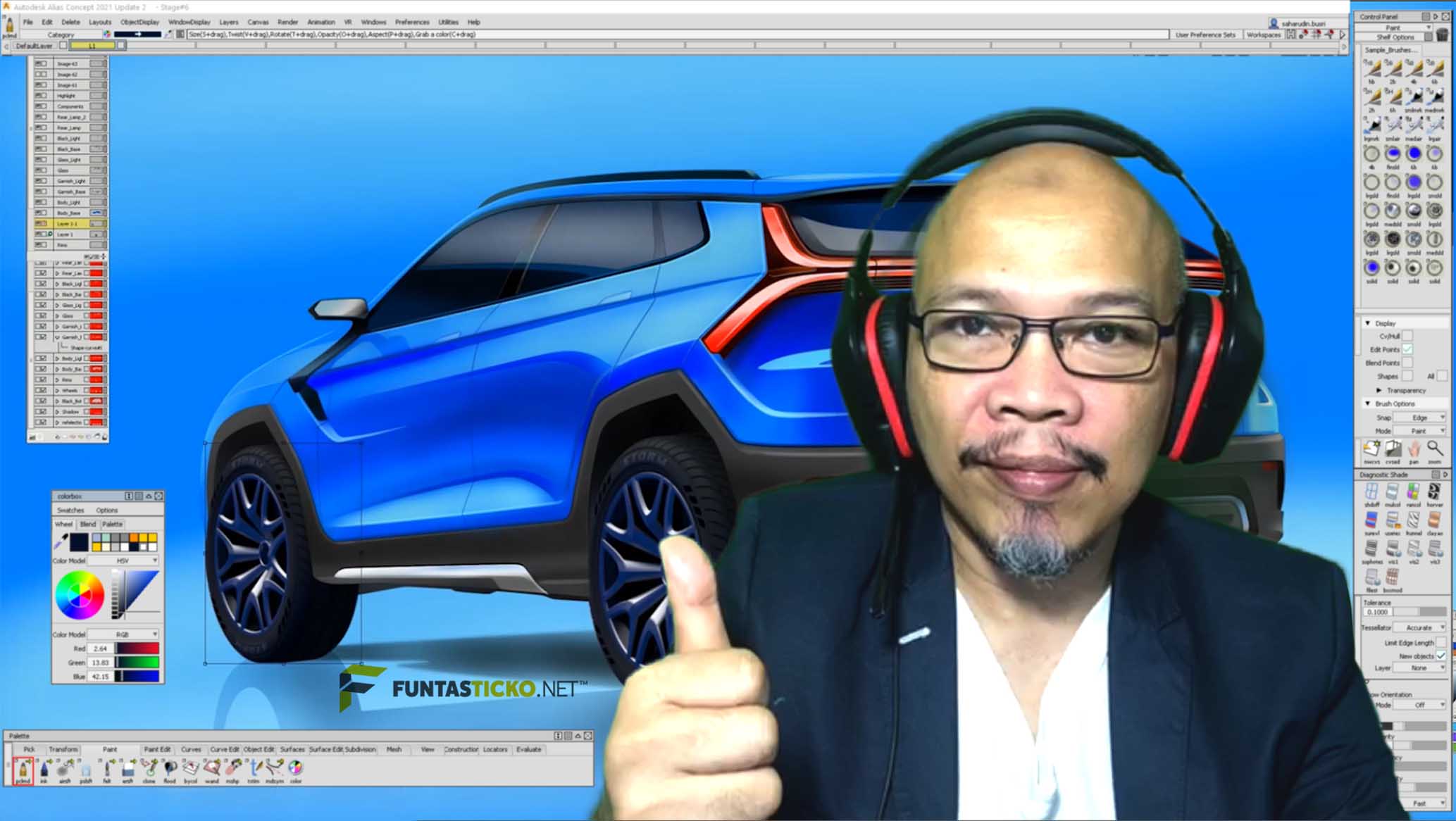Image resolution: width=1456 pixels, height=821 pixels.
Task: Select the eraser (ersh) tool
Action: tap(127, 770)
